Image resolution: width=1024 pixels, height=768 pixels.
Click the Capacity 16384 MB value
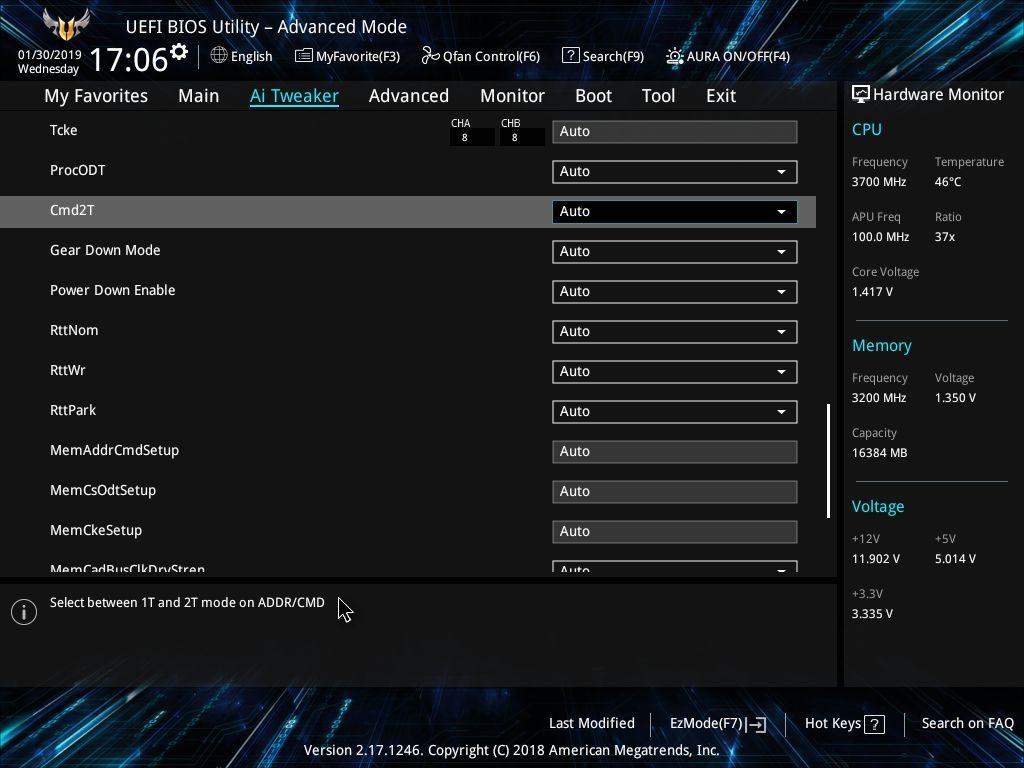click(879, 453)
